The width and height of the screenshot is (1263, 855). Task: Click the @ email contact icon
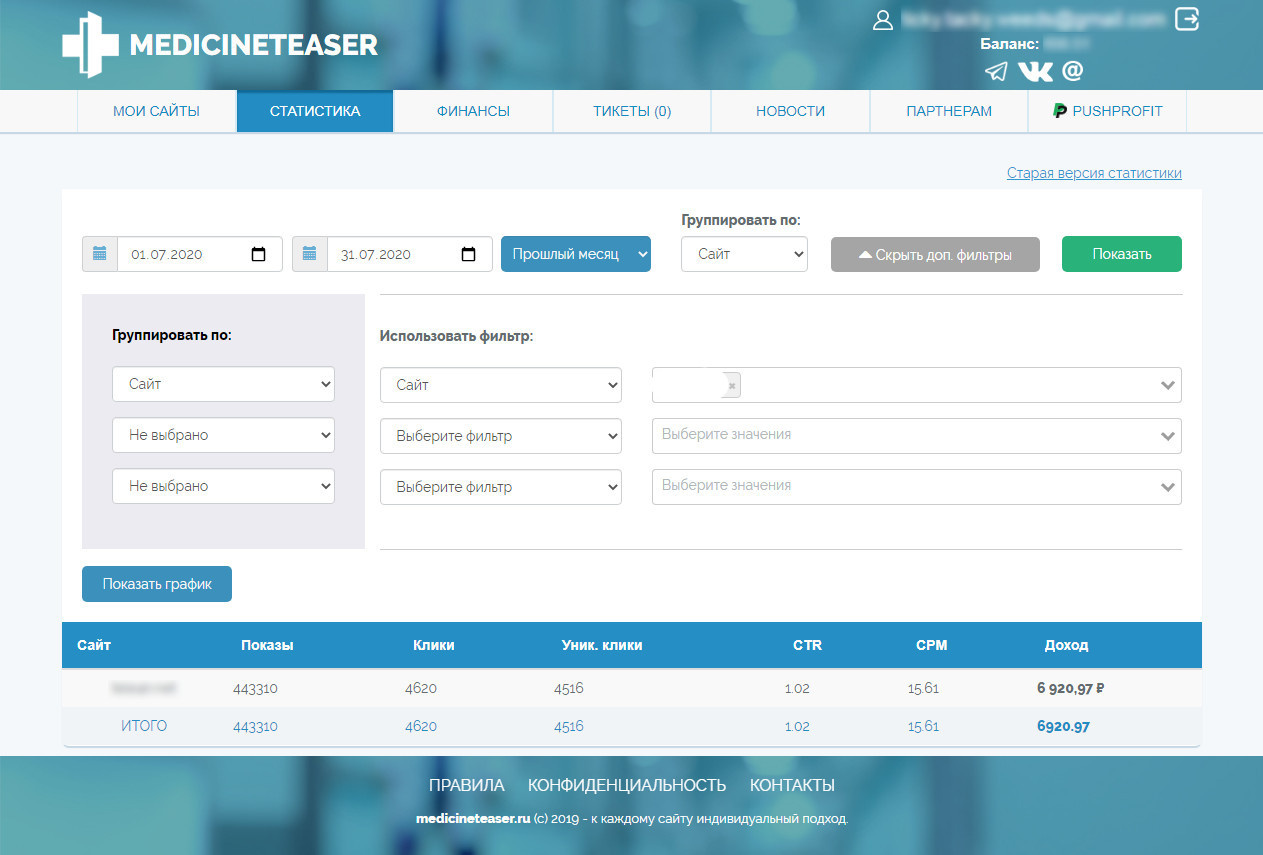tap(1072, 71)
